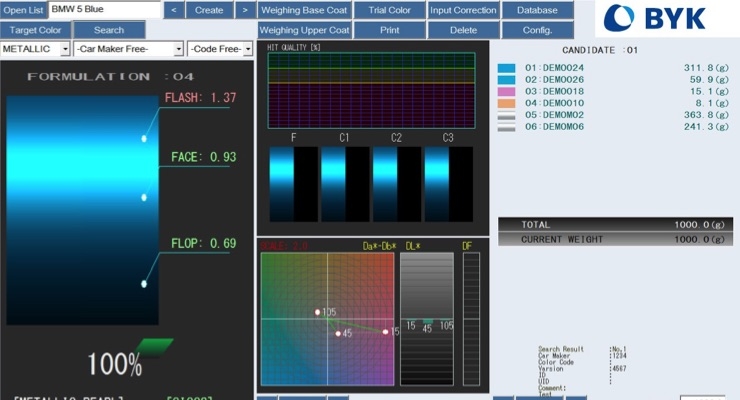The image size is (740, 400).
Task: Click the 241.3 (g) weight value
Action: pyautogui.click(x=706, y=127)
